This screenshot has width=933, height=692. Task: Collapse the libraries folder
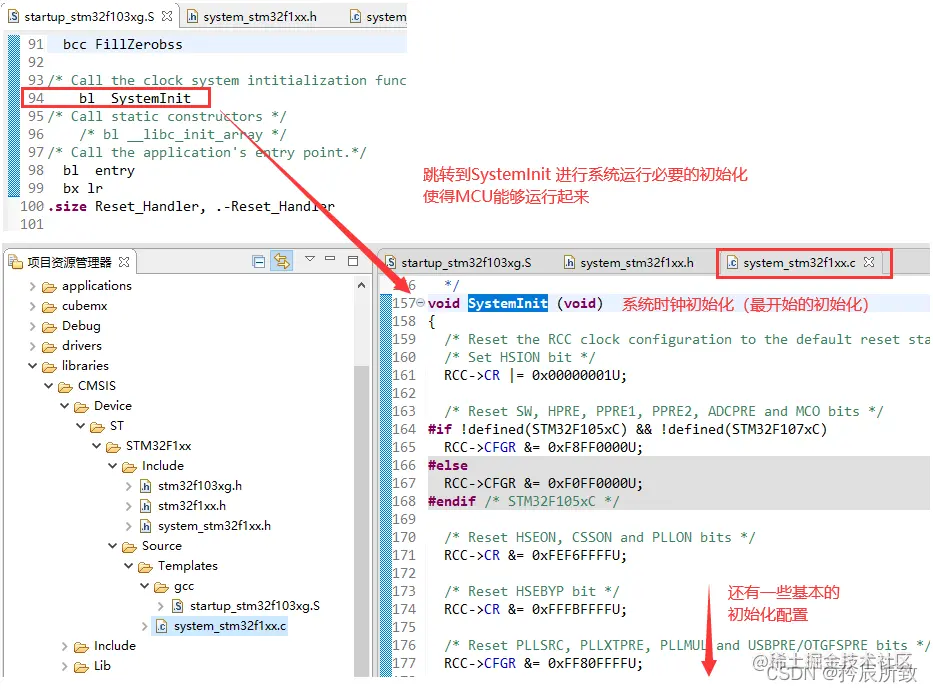[33, 367]
